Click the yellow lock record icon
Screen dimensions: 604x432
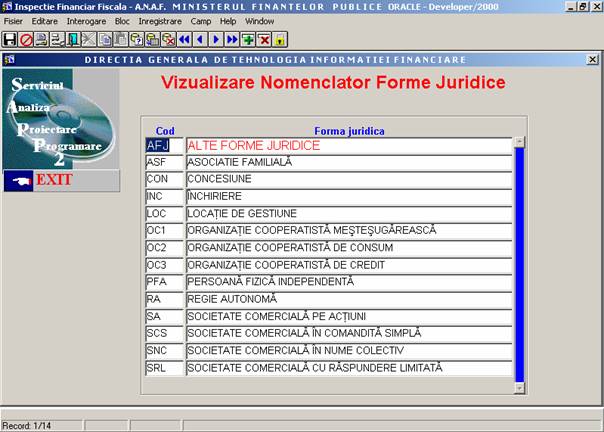(280, 40)
